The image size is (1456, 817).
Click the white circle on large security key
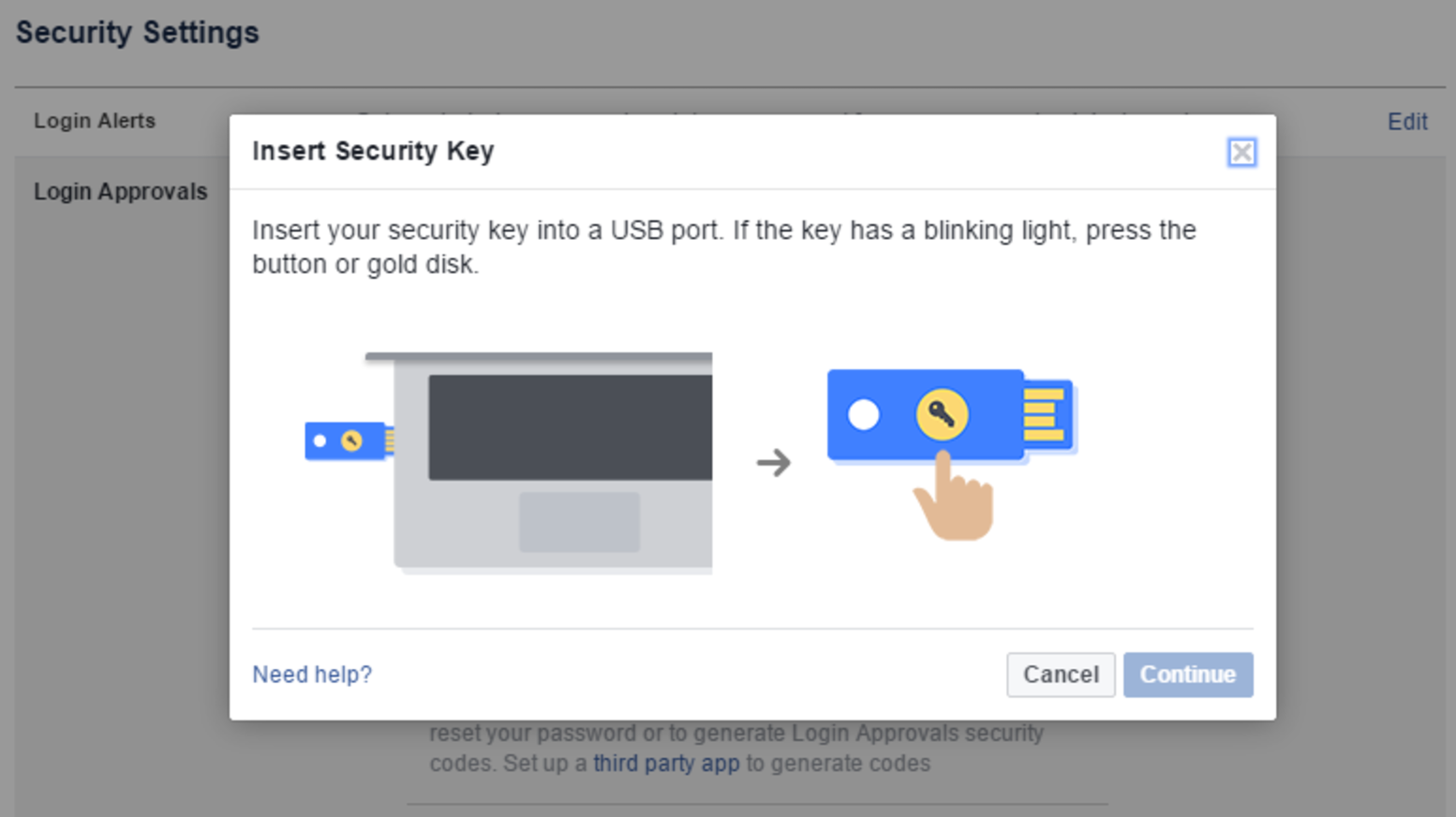click(x=864, y=414)
